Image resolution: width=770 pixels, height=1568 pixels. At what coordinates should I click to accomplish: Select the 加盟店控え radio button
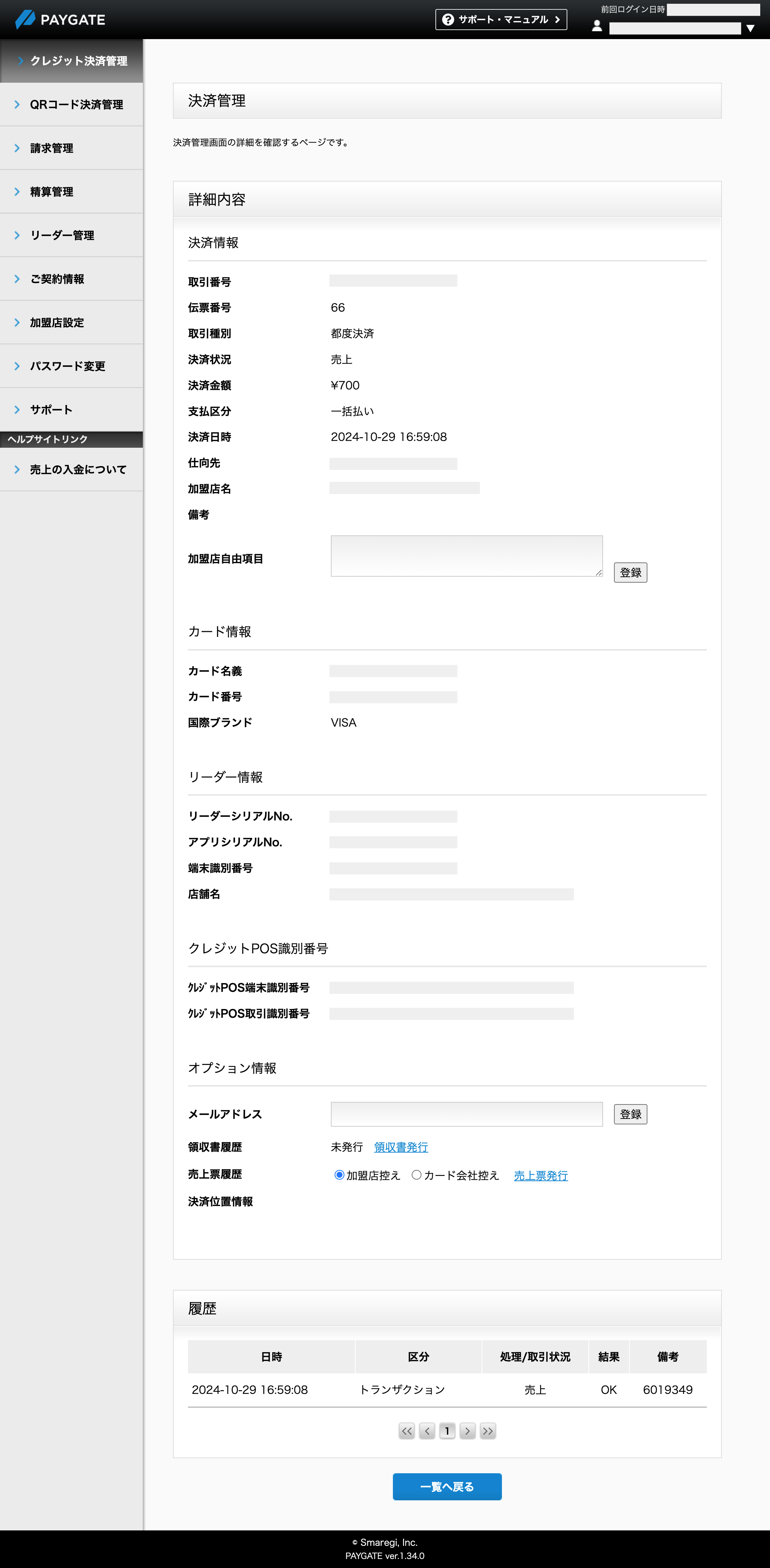(339, 1175)
